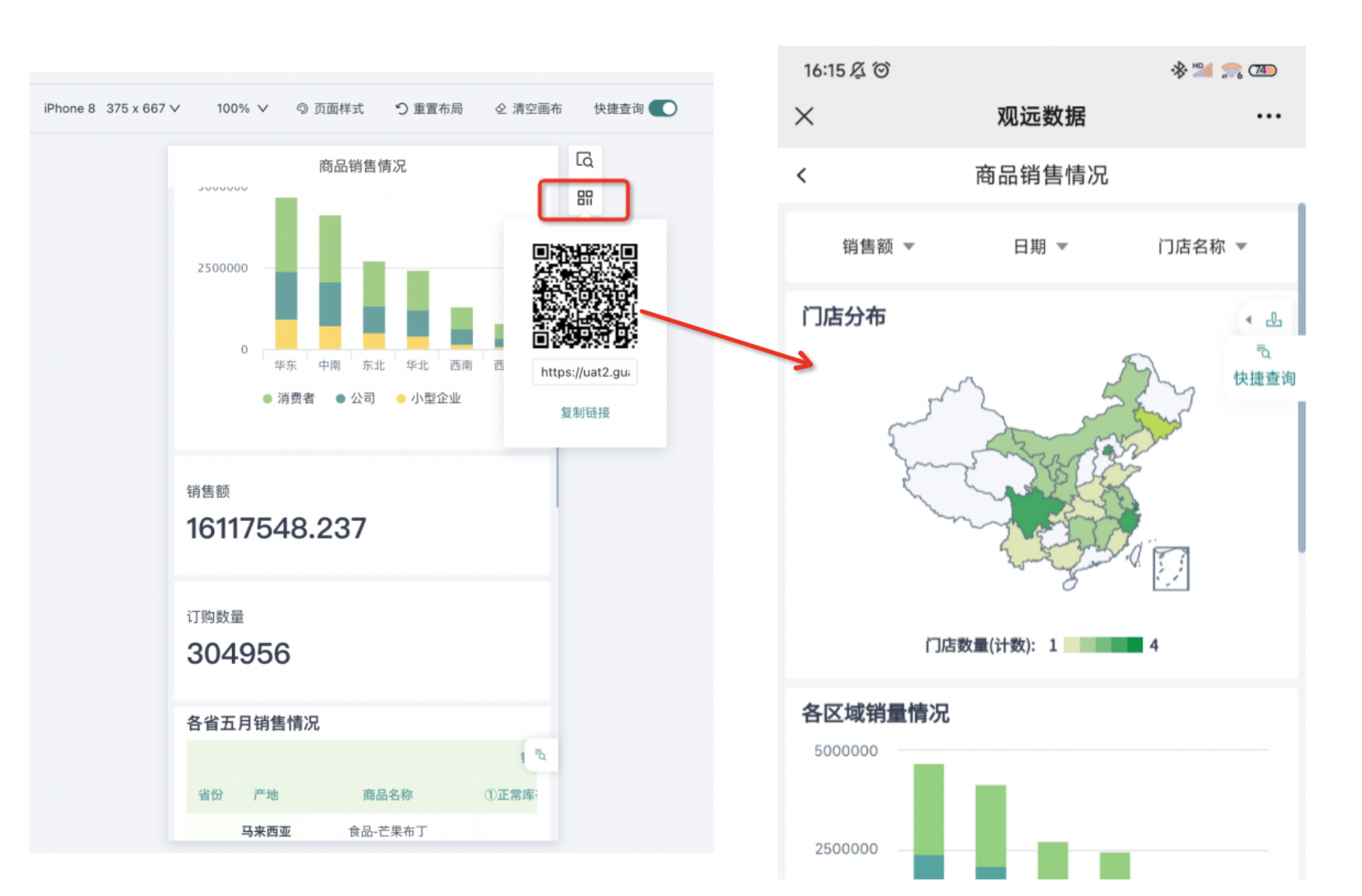Toggle the 公司 legend item
This screenshot has width=1362, height=896.
pyautogui.click(x=355, y=399)
